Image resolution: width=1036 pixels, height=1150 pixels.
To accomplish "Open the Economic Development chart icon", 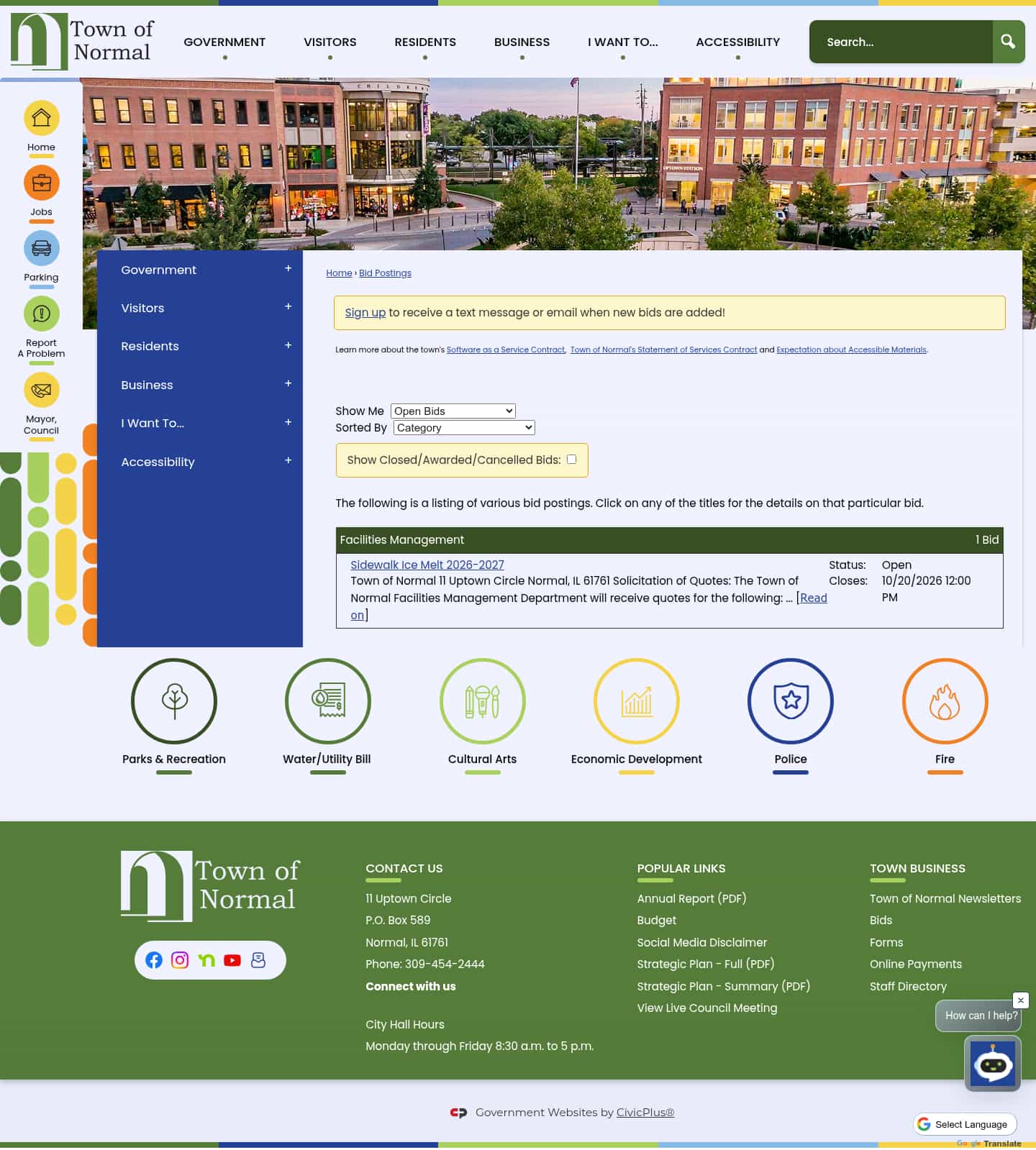I will pos(637,701).
